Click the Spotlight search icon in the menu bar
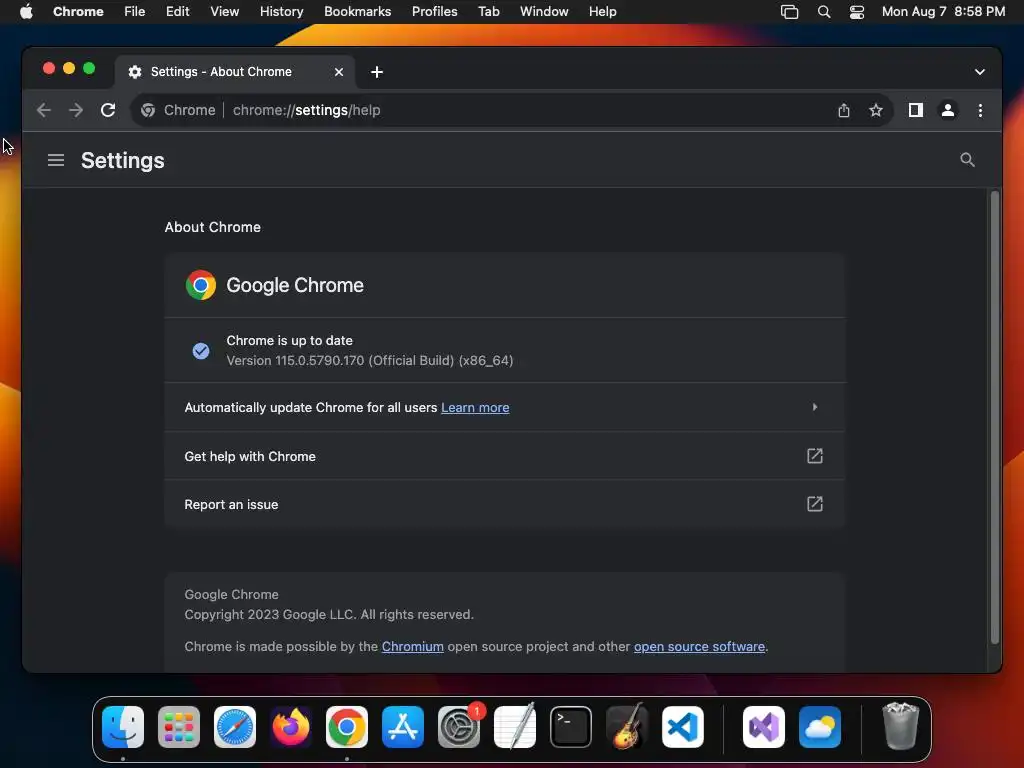Viewport: 1024px width, 768px height. [824, 12]
